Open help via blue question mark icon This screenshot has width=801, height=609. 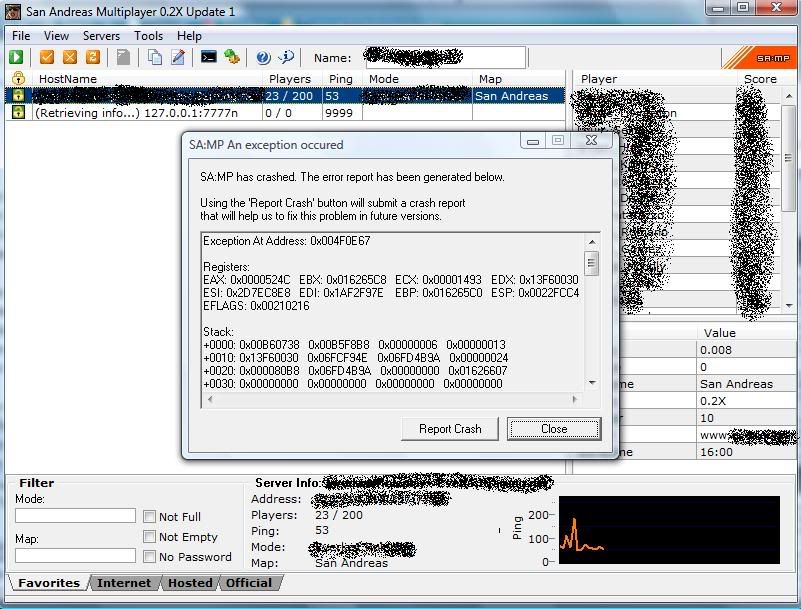tap(263, 58)
